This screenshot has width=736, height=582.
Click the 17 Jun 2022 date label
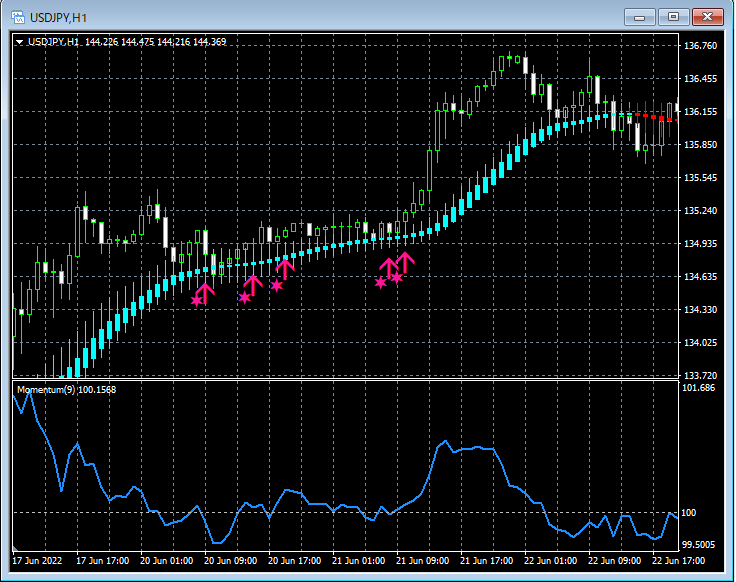[x=37, y=560]
